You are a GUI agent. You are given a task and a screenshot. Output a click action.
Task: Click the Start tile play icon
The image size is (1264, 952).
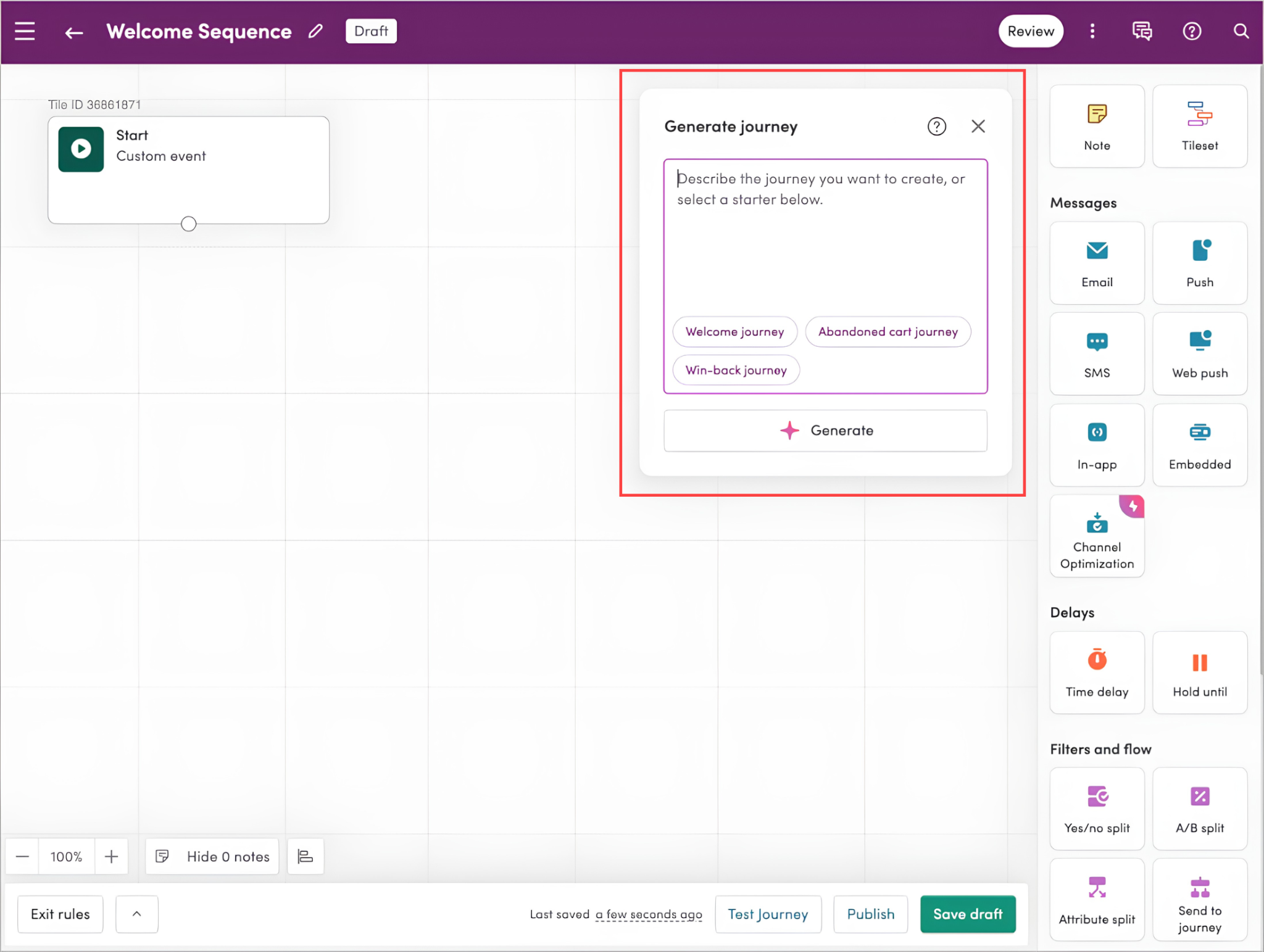(x=81, y=149)
